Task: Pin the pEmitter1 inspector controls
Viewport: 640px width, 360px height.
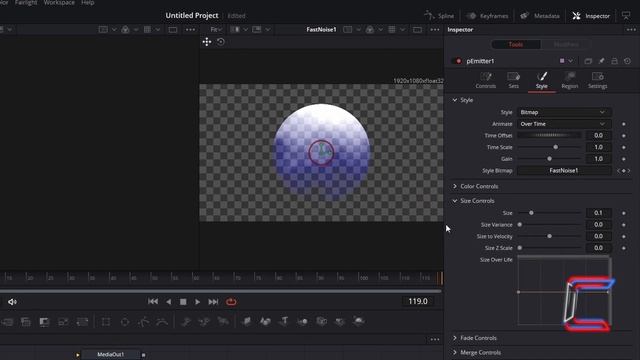Action: pyautogui.click(x=601, y=61)
